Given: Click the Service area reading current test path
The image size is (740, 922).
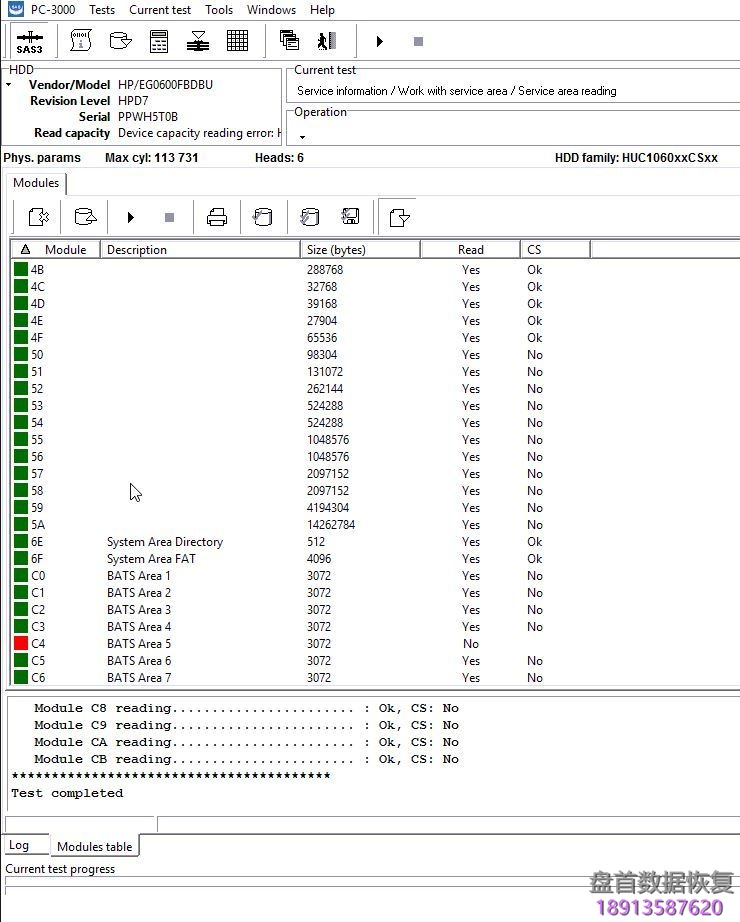Looking at the screenshot, I should 456,91.
